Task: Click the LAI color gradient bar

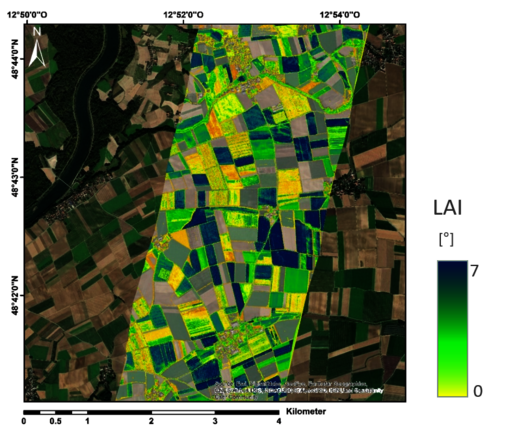Action: [452, 328]
